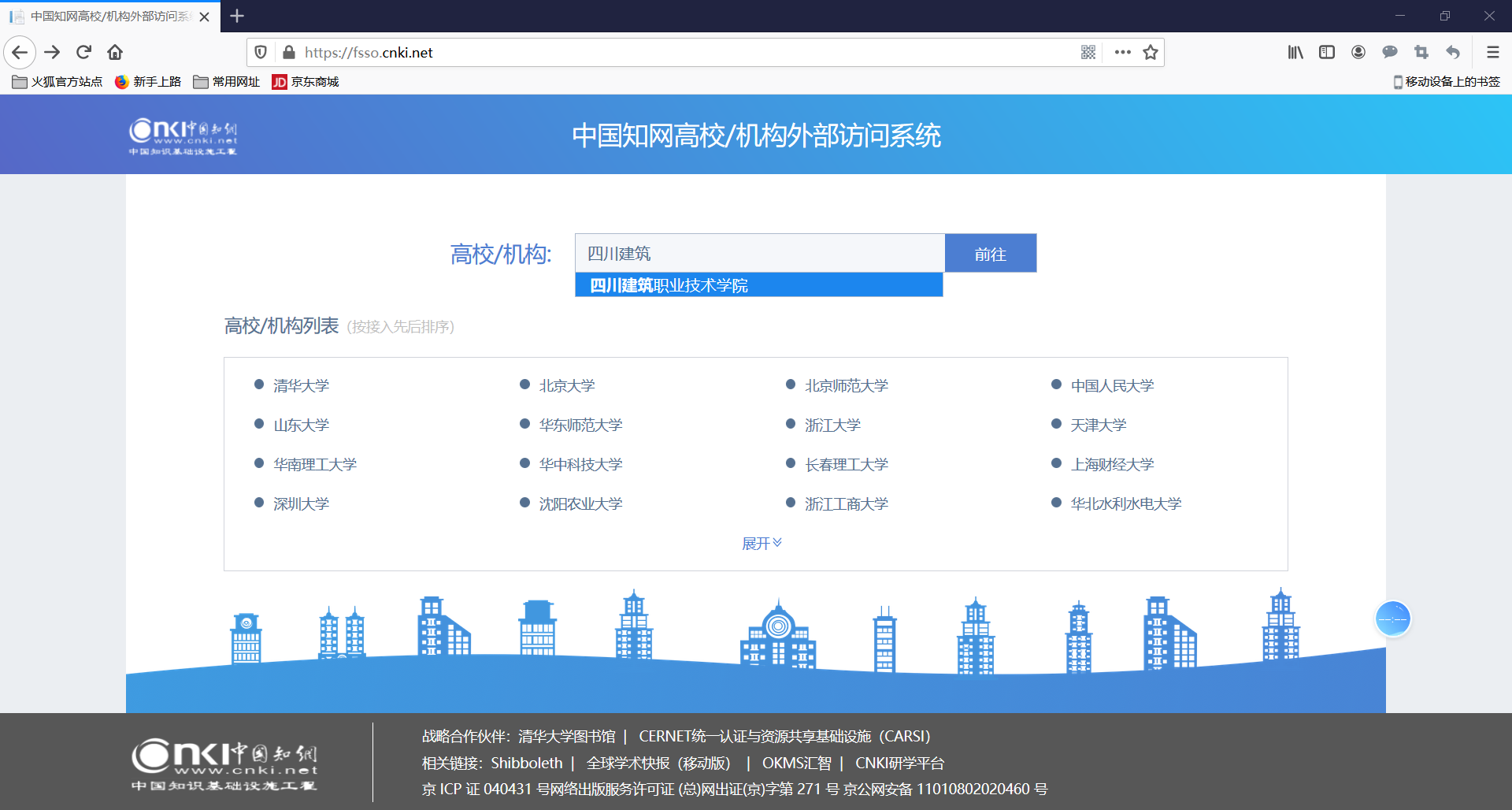
Task: Toggle the sidebar view
Action: click(x=1327, y=52)
